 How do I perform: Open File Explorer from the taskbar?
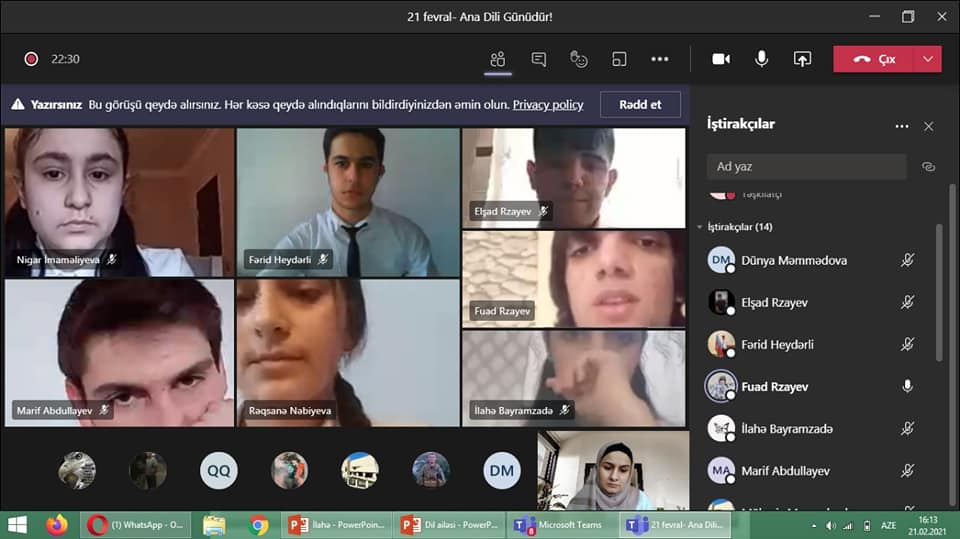pyautogui.click(x=214, y=525)
